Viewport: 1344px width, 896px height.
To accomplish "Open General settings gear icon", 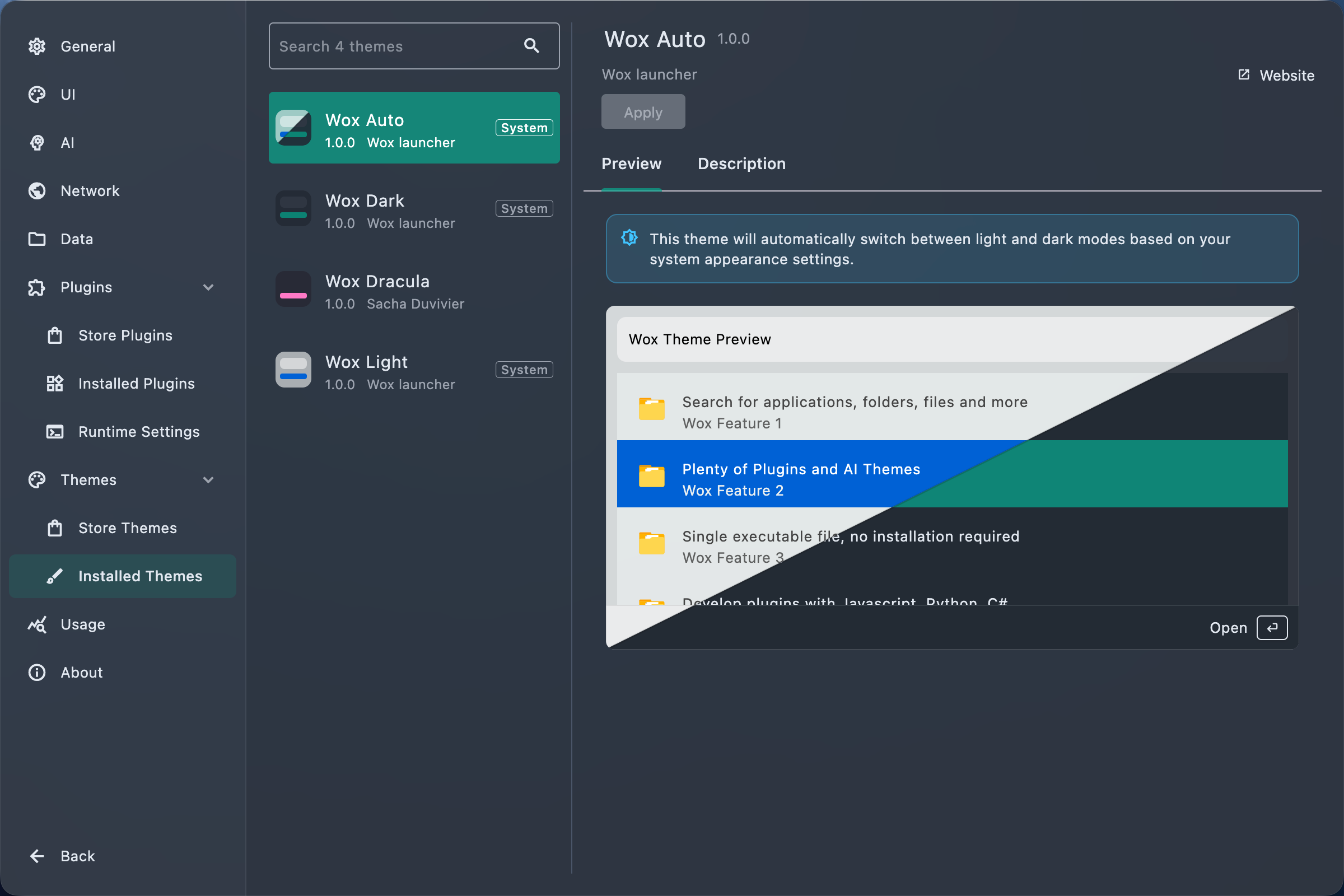I will [x=37, y=46].
